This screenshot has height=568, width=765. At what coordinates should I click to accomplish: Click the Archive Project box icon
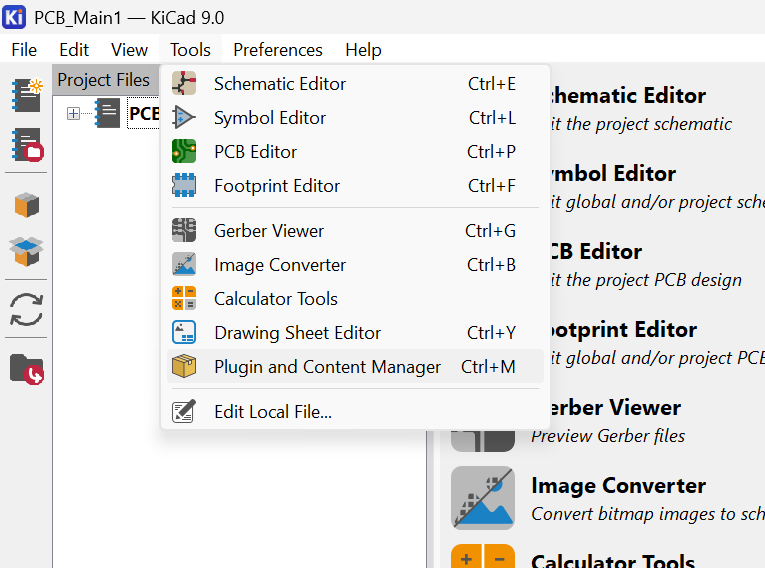point(27,205)
